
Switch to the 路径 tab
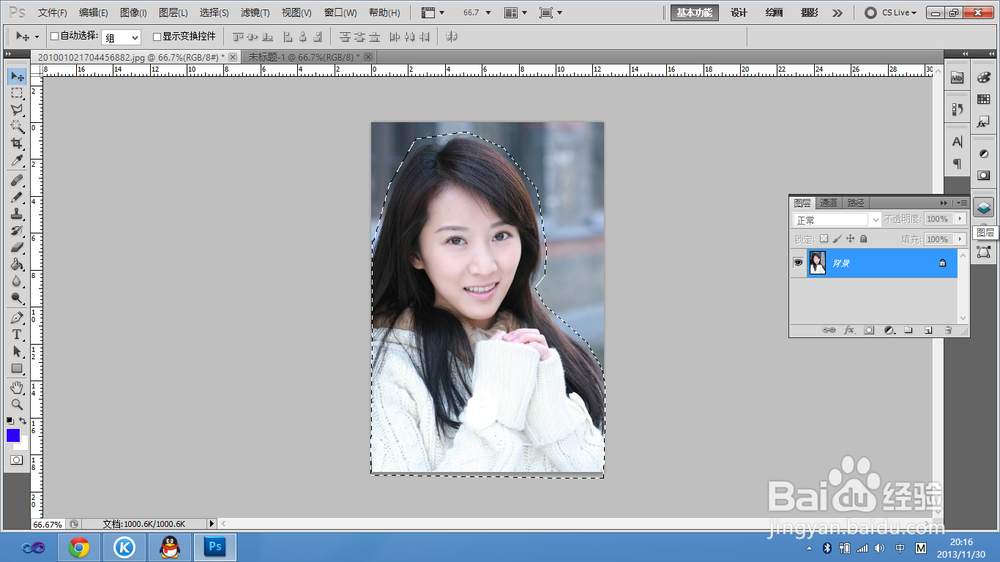(x=856, y=203)
